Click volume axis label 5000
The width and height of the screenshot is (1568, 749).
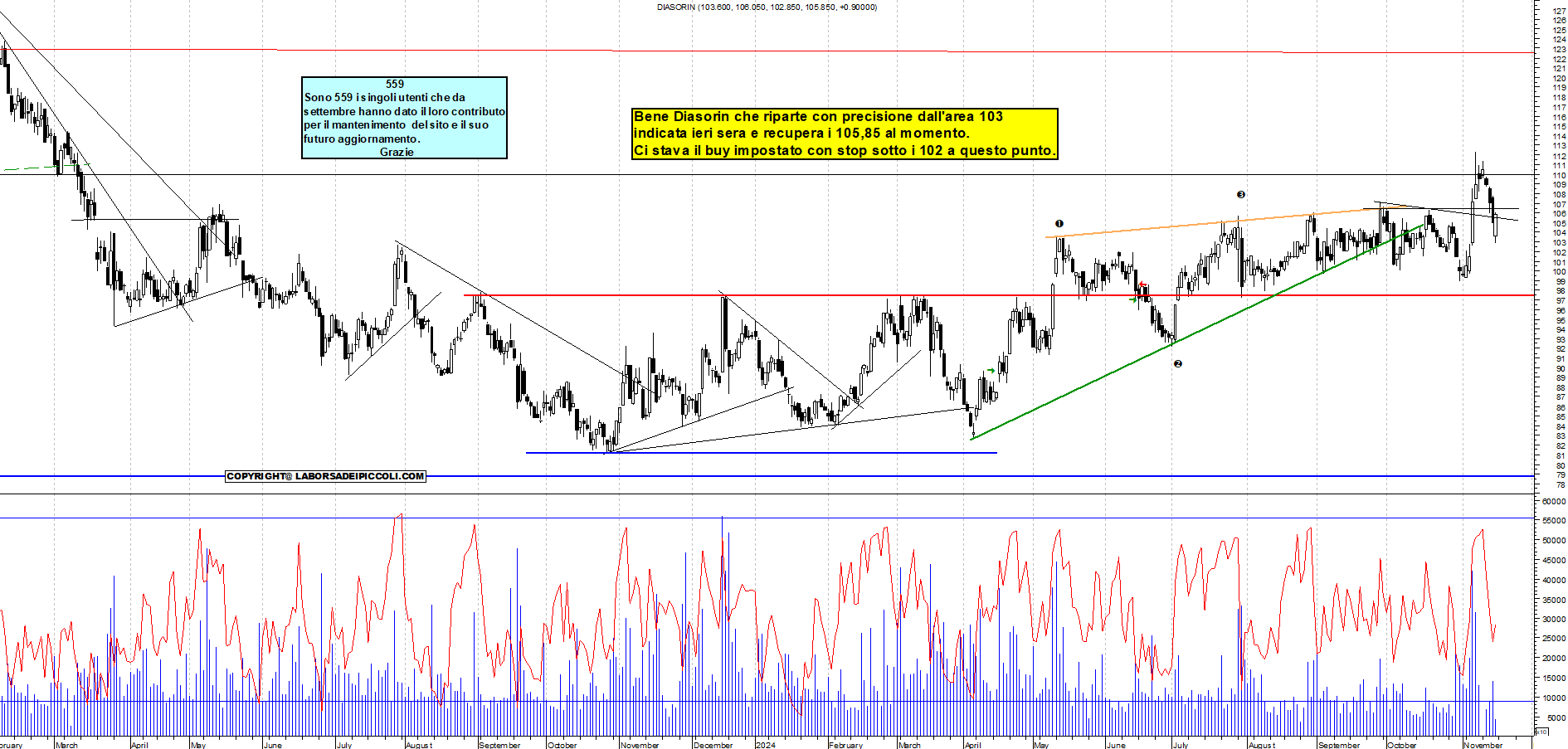[x=1556, y=717]
